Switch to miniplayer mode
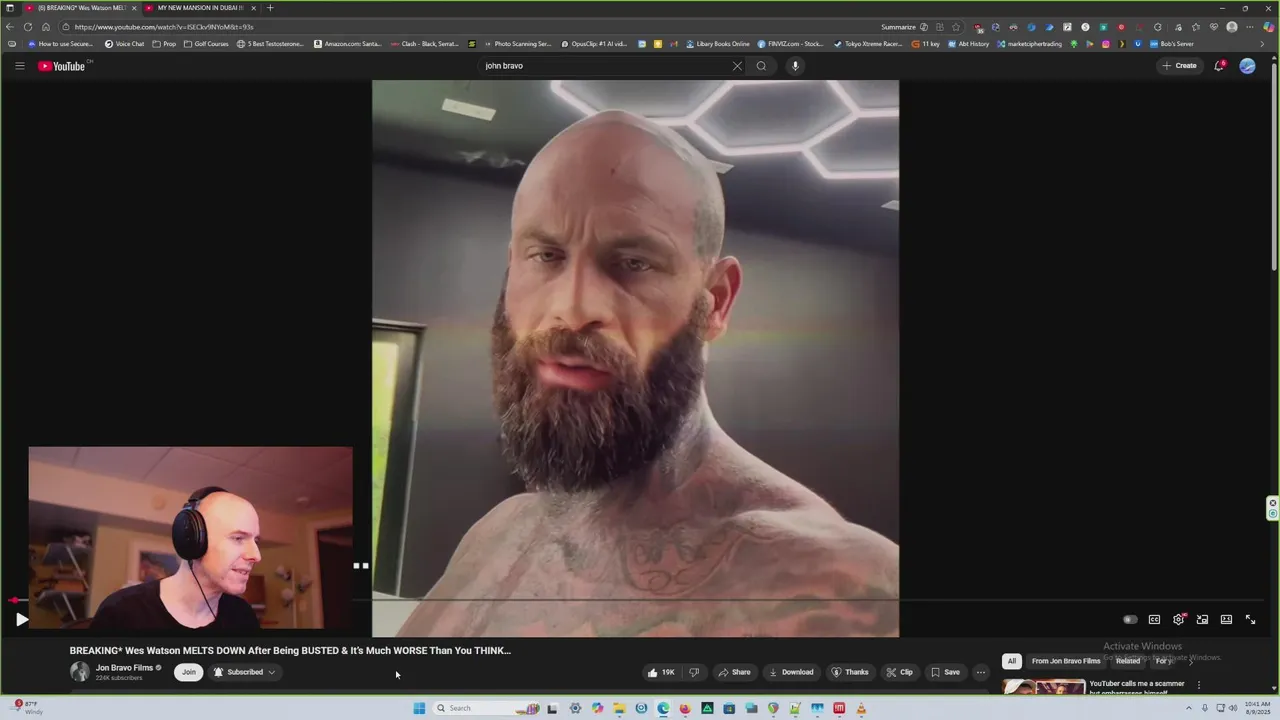 tap(1202, 620)
